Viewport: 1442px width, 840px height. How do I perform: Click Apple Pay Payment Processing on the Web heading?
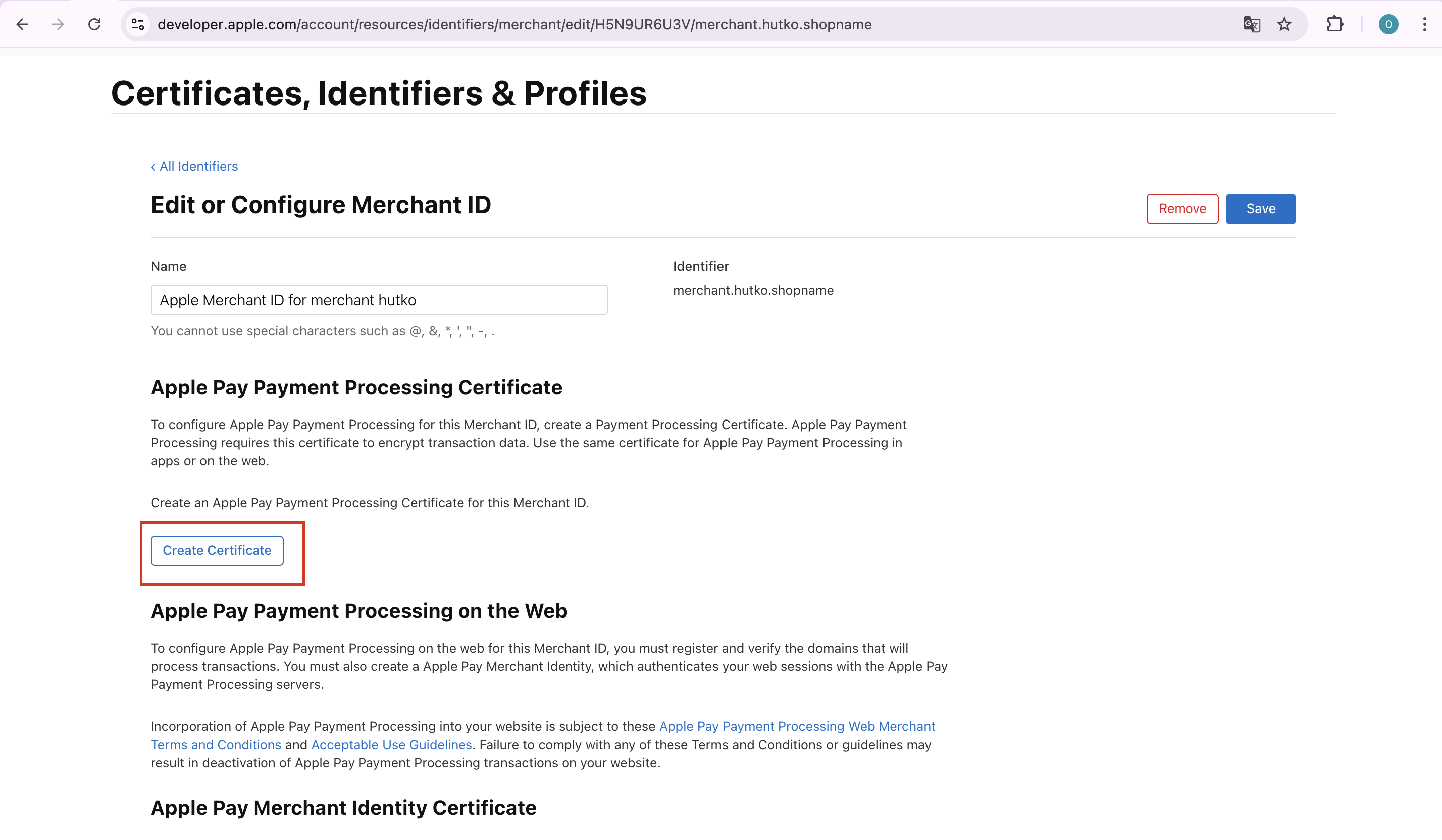point(359,611)
